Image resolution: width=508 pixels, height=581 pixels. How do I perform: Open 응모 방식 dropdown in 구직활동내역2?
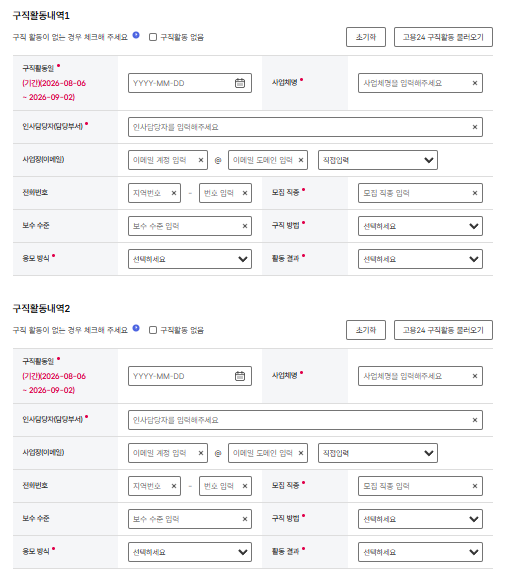tap(190, 552)
